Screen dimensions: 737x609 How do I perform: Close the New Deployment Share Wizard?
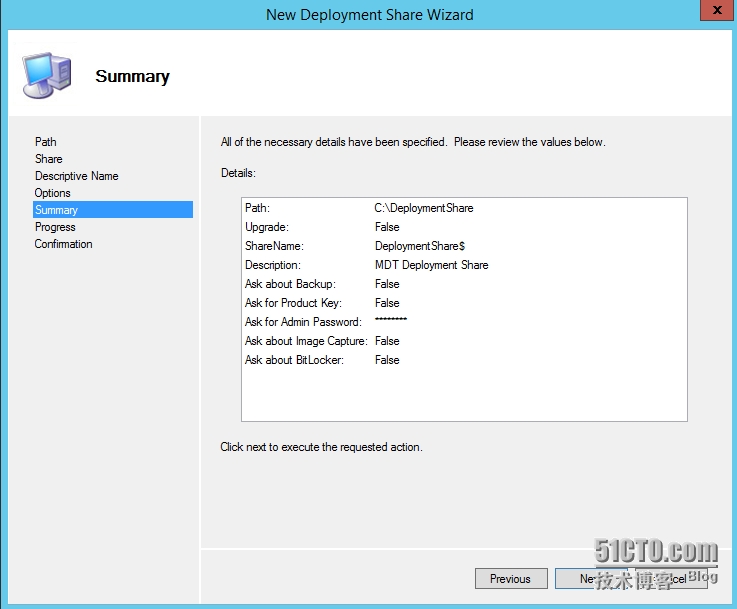pos(717,10)
